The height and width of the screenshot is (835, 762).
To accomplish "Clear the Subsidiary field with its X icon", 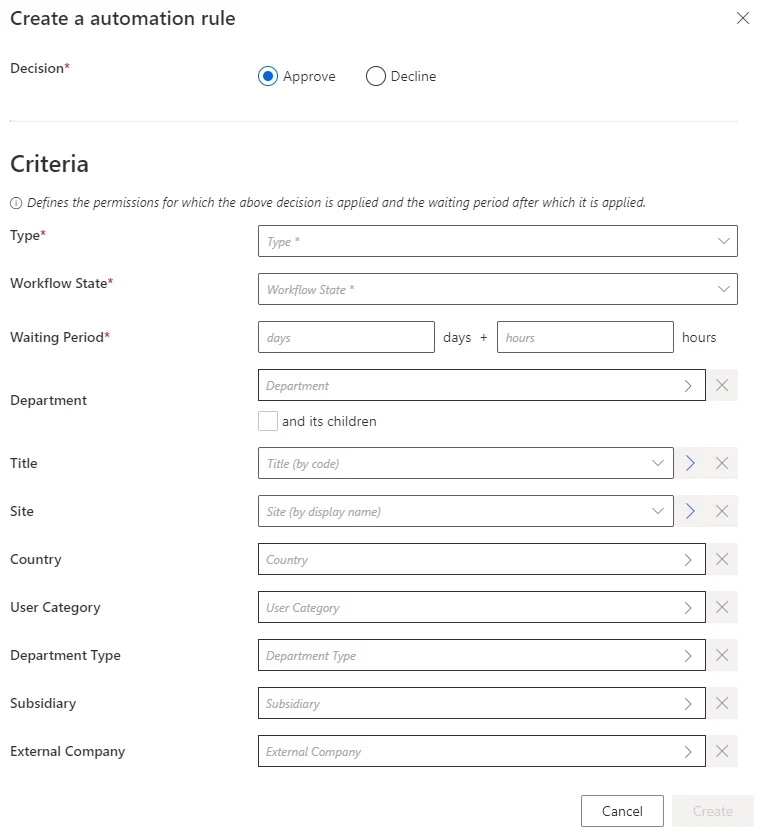I will (x=722, y=703).
